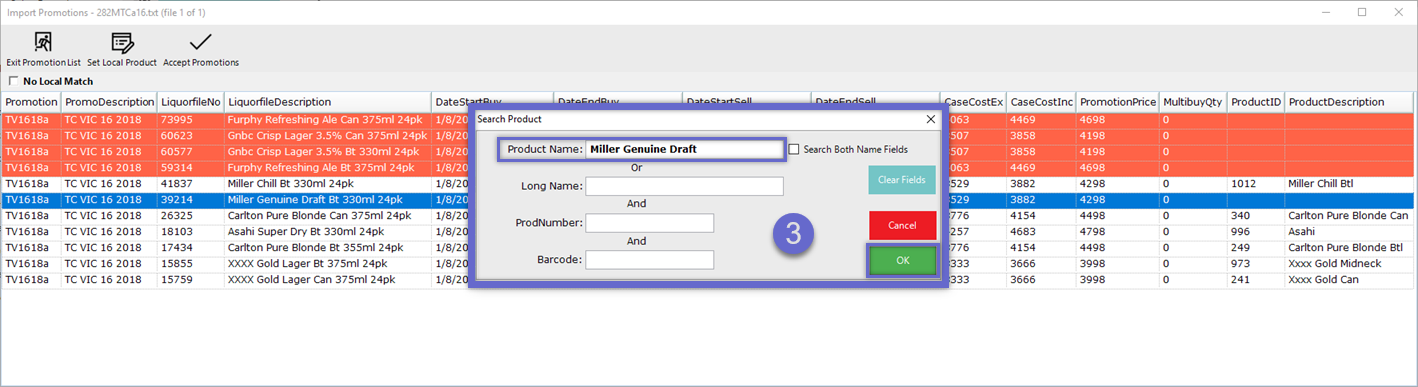Click the Accept Promotions checkmark icon
The image size is (1418, 387).
pos(201,42)
